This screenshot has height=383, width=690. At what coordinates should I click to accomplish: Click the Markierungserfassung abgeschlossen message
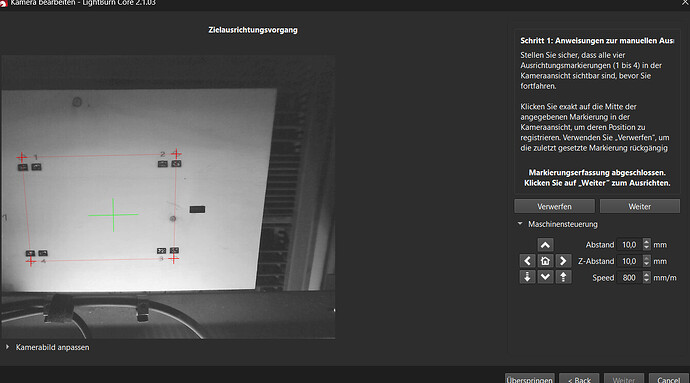(x=597, y=178)
